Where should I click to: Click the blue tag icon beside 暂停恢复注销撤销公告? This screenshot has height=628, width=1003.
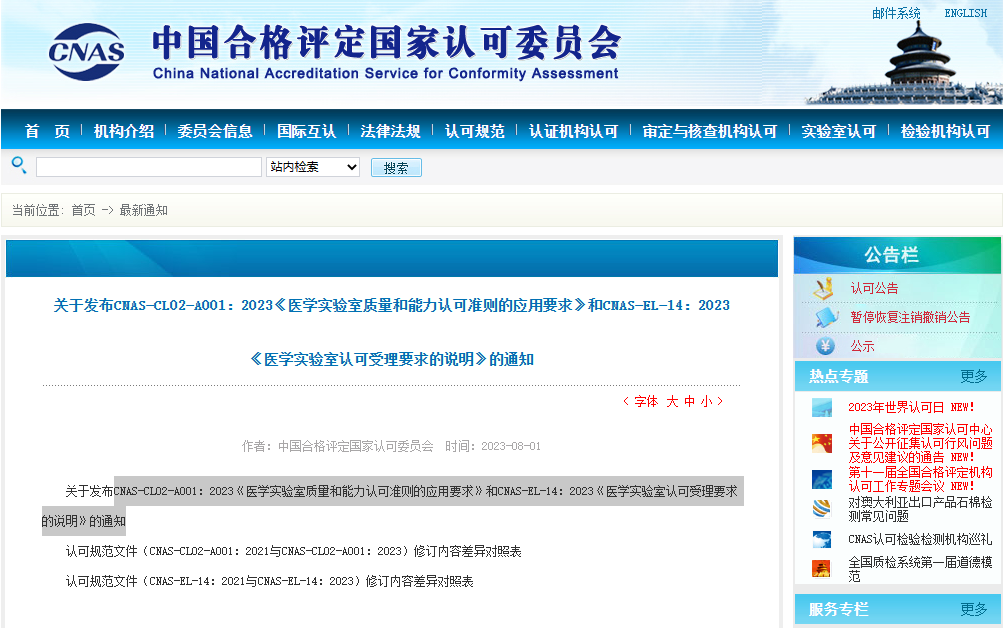[x=824, y=317]
